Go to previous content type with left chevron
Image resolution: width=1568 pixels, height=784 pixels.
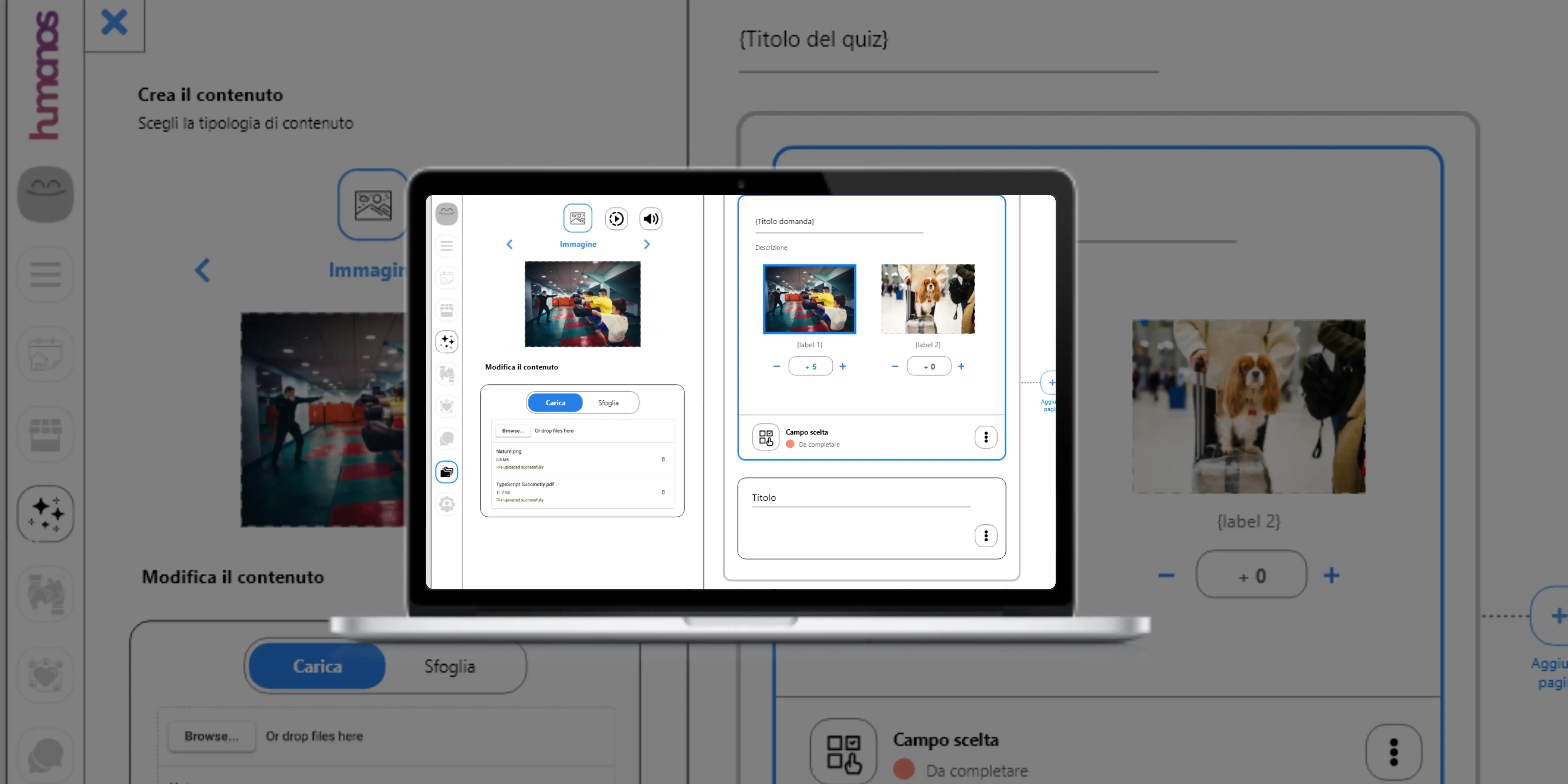[x=510, y=244]
